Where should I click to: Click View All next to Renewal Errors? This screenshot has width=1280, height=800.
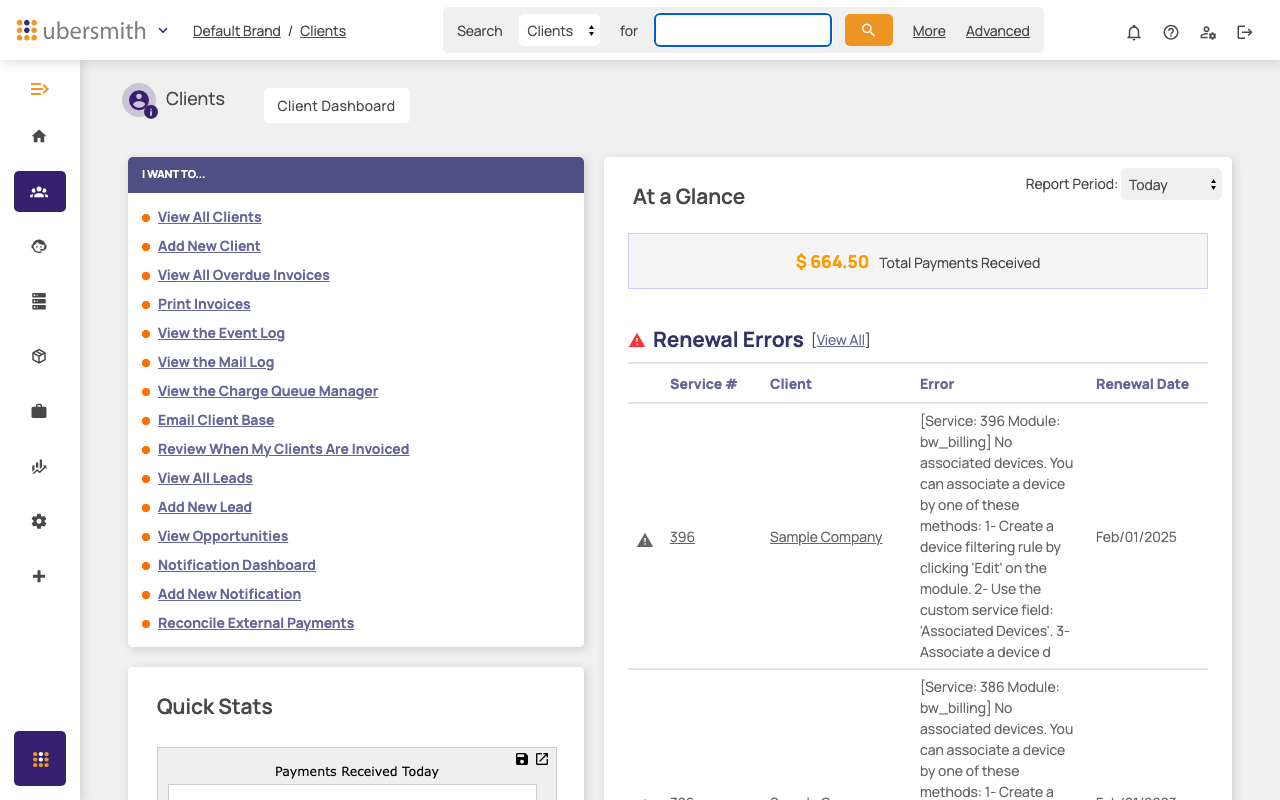(841, 340)
